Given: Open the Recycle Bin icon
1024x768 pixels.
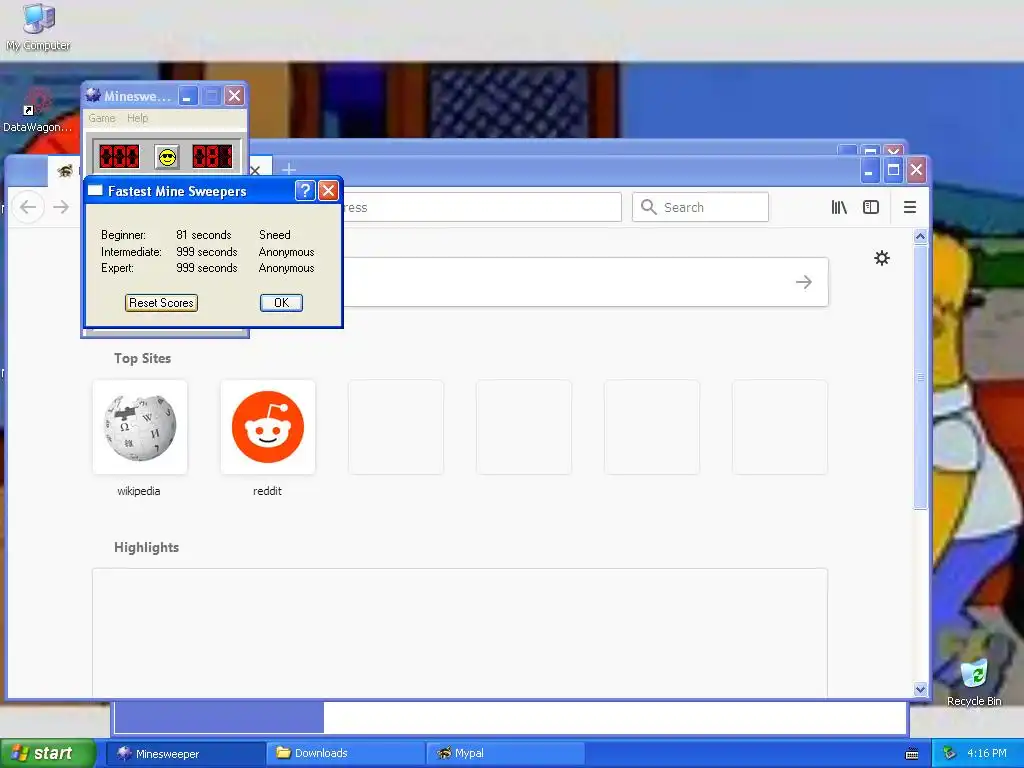Looking at the screenshot, I should coord(974,682).
